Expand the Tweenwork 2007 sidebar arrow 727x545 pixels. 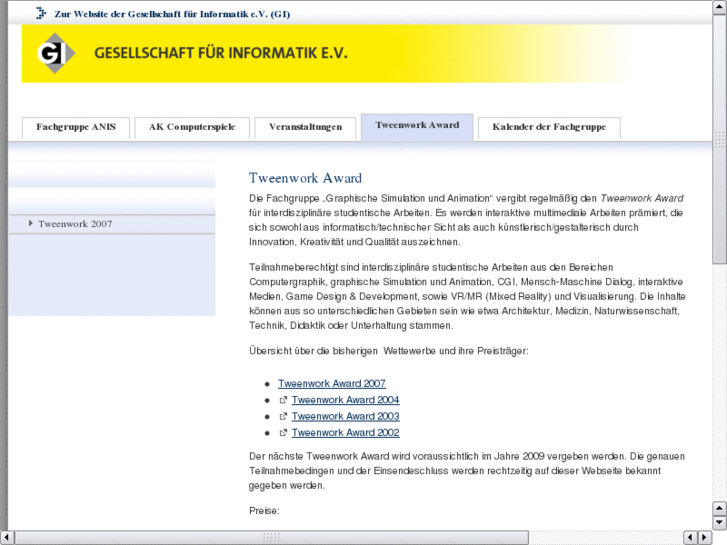coord(31,224)
